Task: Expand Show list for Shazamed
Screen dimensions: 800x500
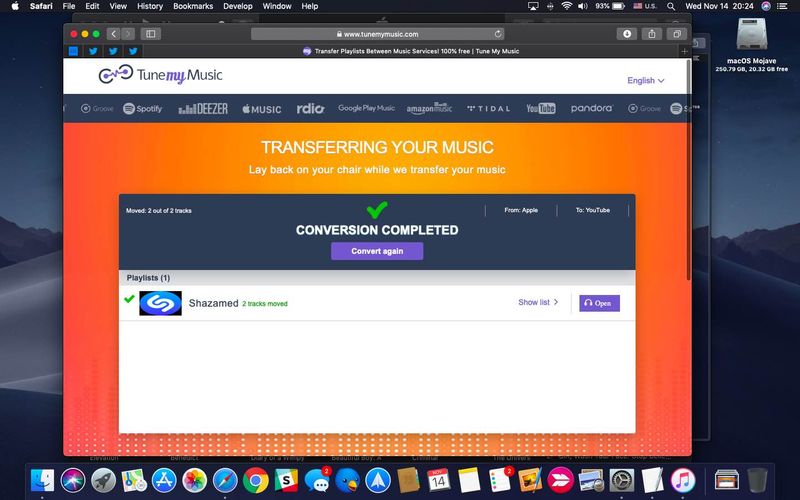Action: pos(538,302)
